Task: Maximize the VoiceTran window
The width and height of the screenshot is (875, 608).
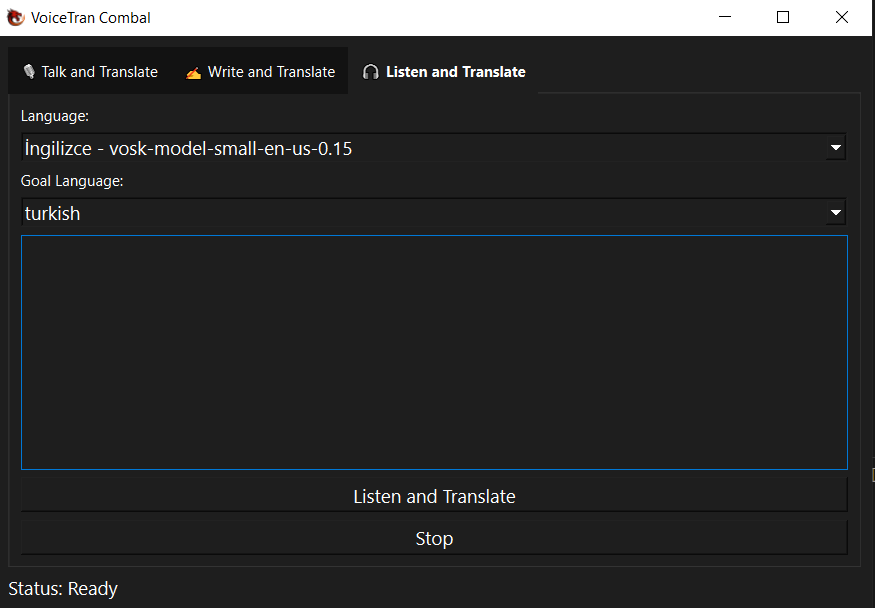Action: [x=783, y=17]
